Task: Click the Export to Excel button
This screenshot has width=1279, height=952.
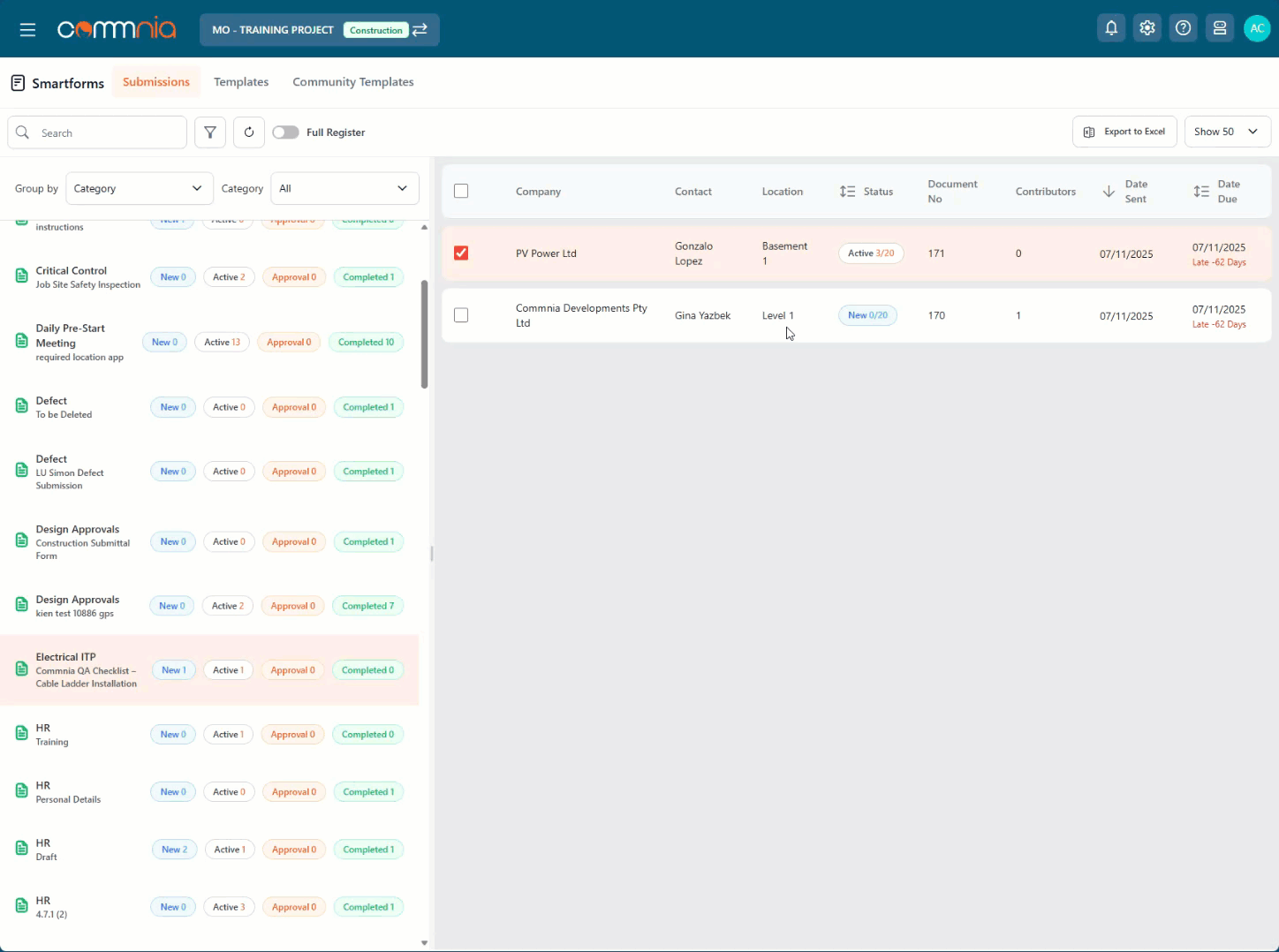Action: pos(1124,132)
